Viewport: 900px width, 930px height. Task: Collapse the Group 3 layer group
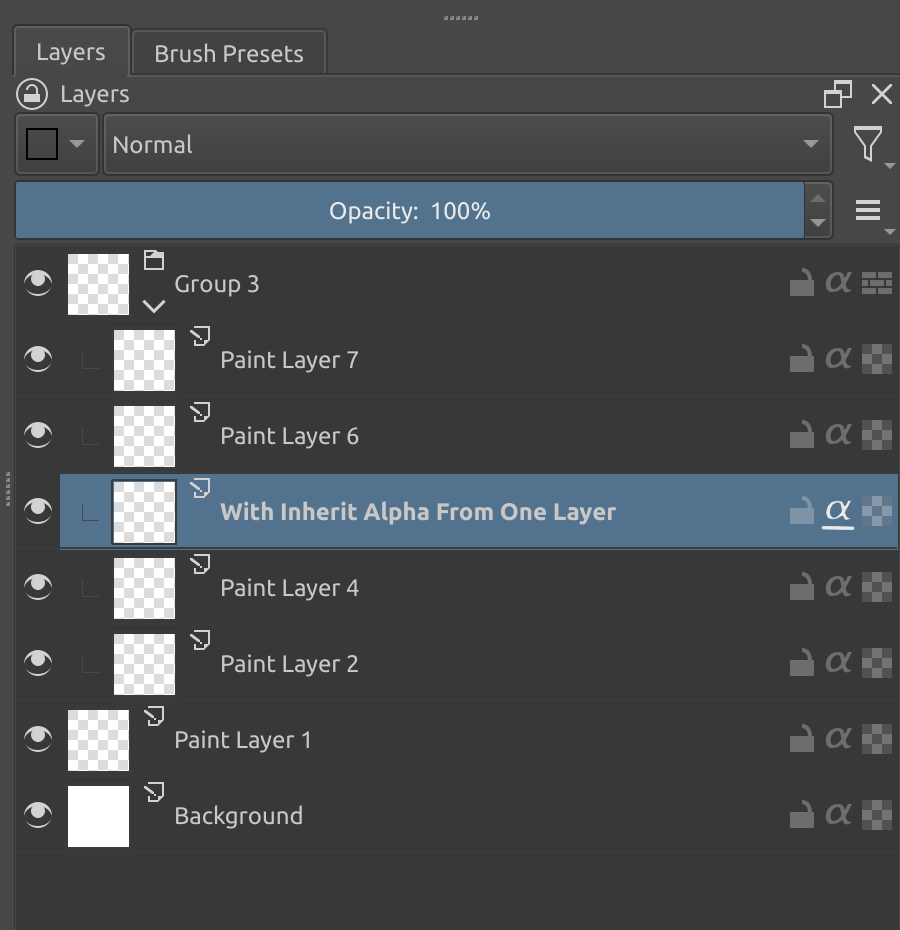pyautogui.click(x=154, y=306)
